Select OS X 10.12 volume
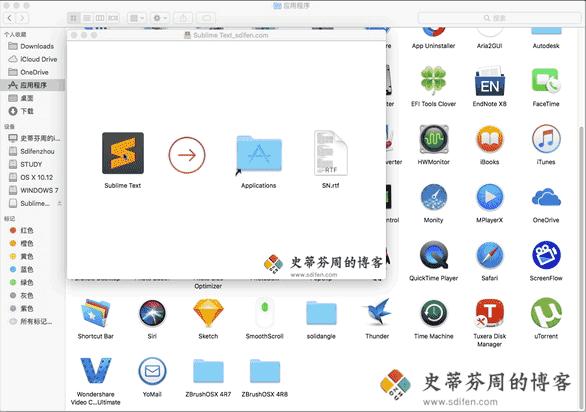 pos(31,177)
